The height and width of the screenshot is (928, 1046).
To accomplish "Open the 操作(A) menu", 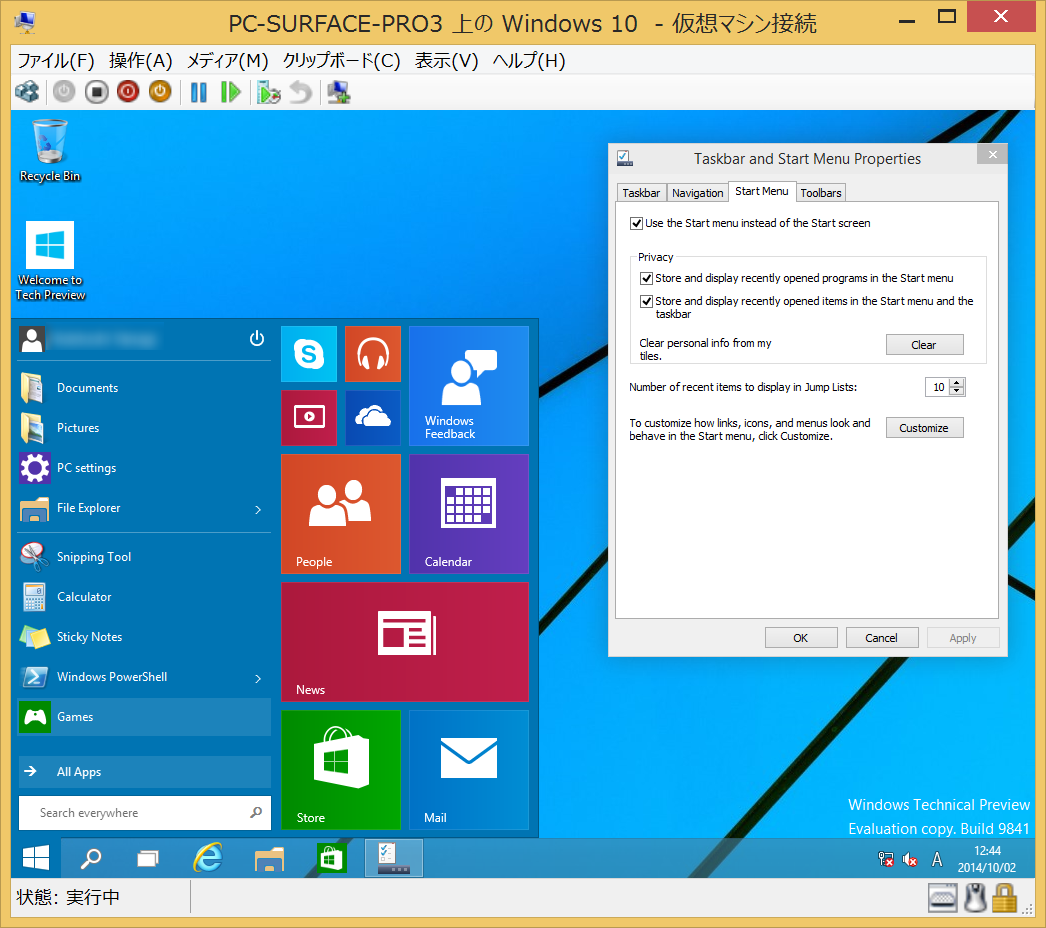I will click(141, 61).
